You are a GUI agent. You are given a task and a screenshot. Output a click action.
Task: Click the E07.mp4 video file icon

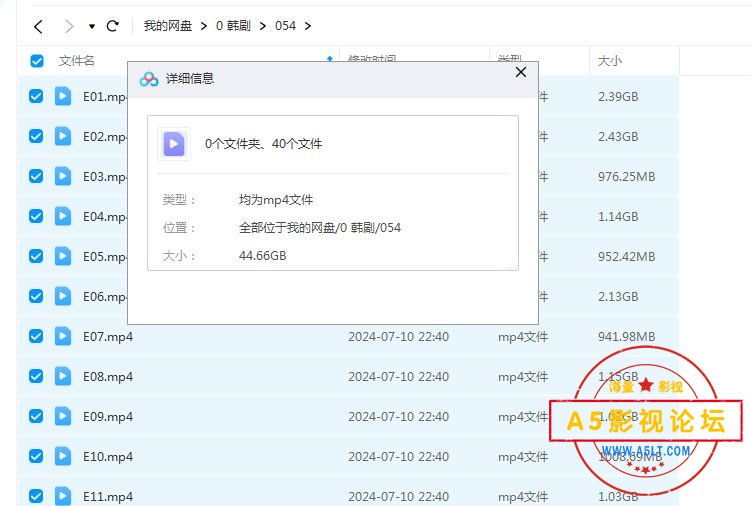63,336
